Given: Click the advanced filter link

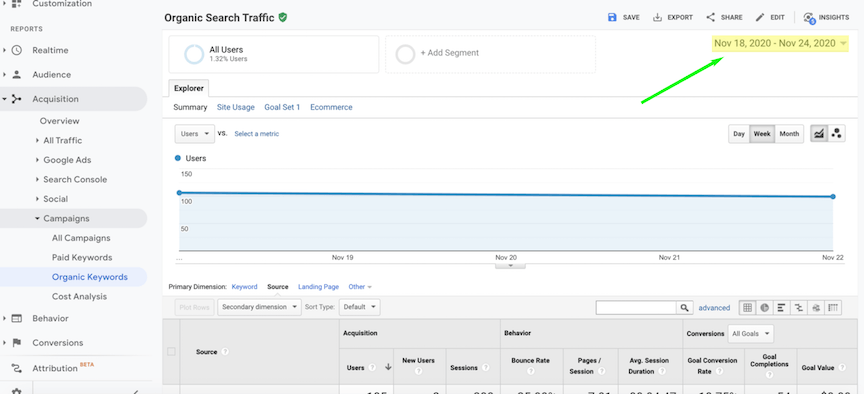Looking at the screenshot, I should tap(714, 308).
